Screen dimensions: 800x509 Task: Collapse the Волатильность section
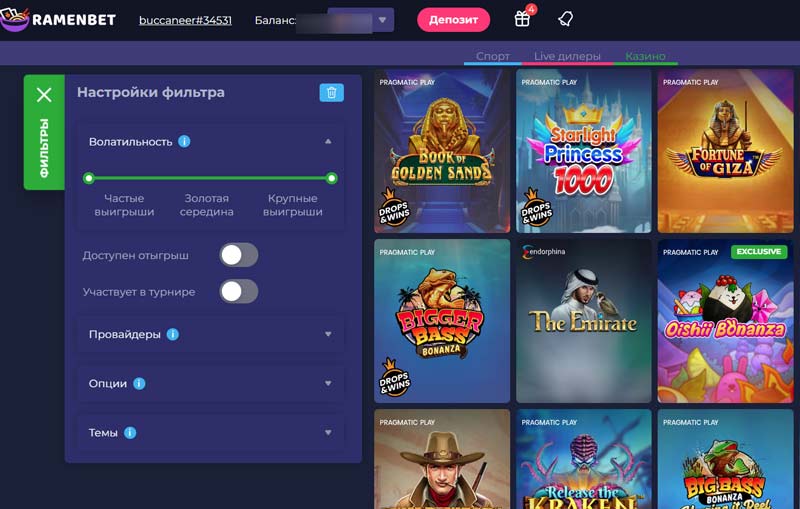(x=328, y=142)
